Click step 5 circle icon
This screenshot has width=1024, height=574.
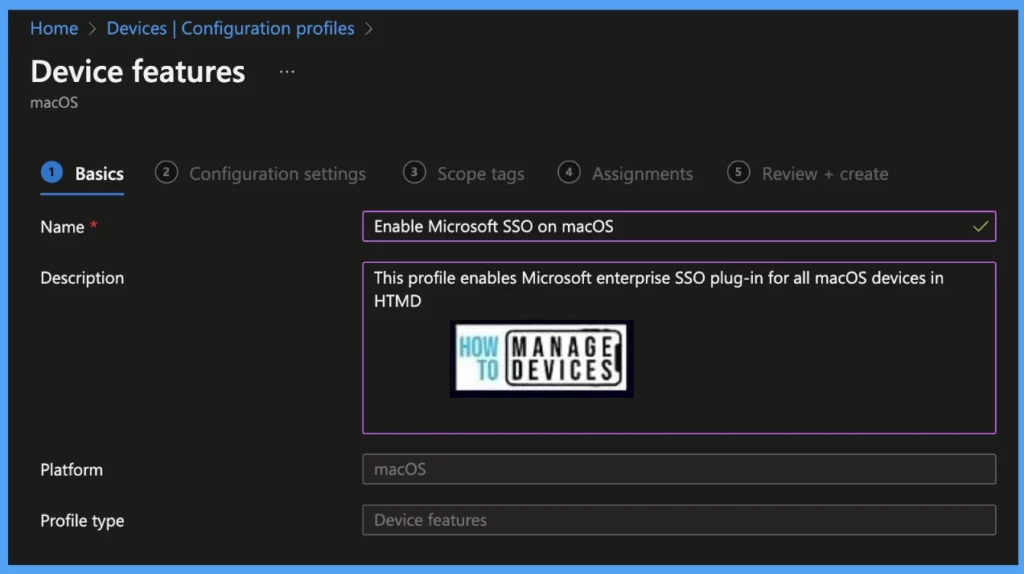pos(738,172)
